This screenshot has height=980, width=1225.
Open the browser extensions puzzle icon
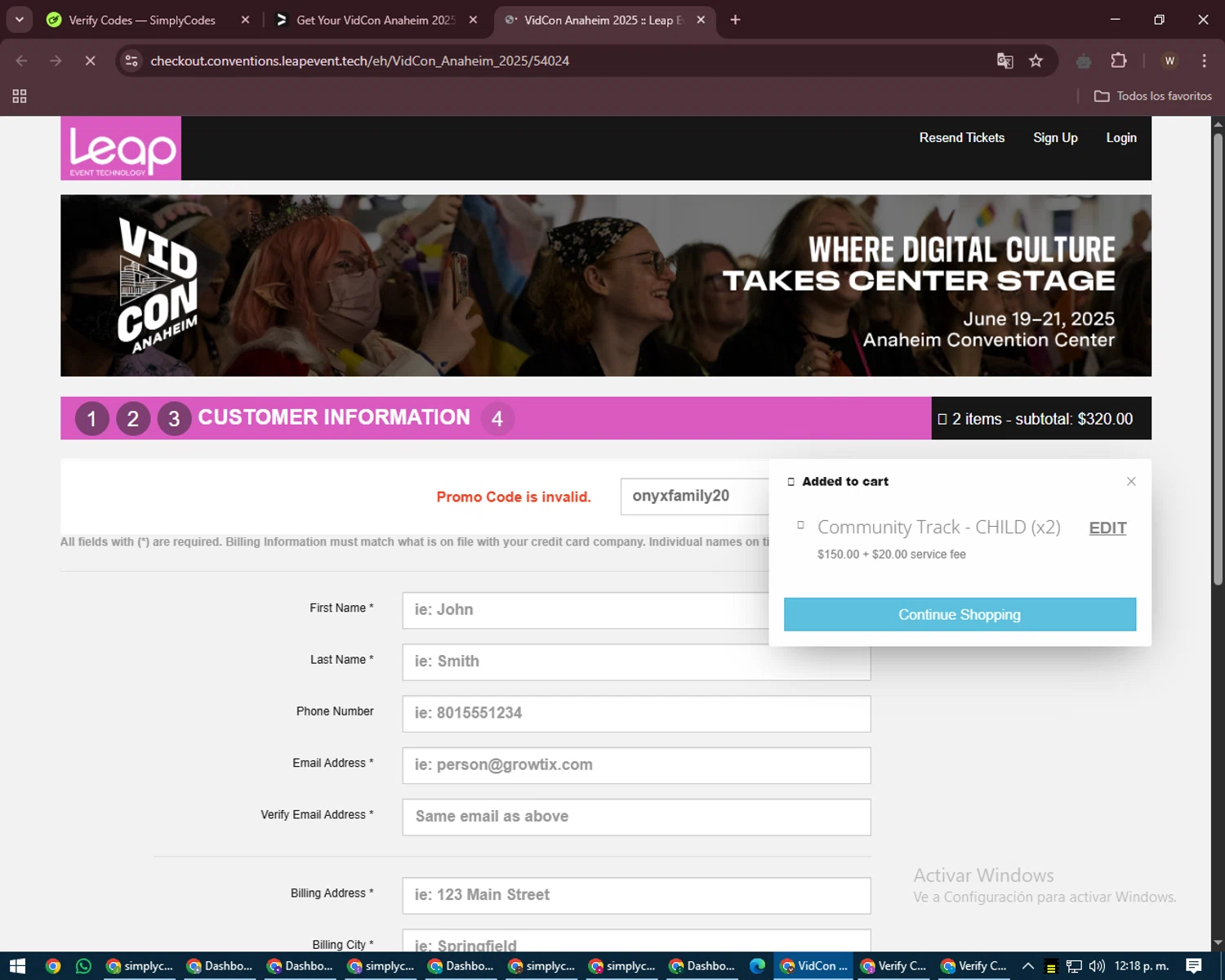click(x=1119, y=60)
